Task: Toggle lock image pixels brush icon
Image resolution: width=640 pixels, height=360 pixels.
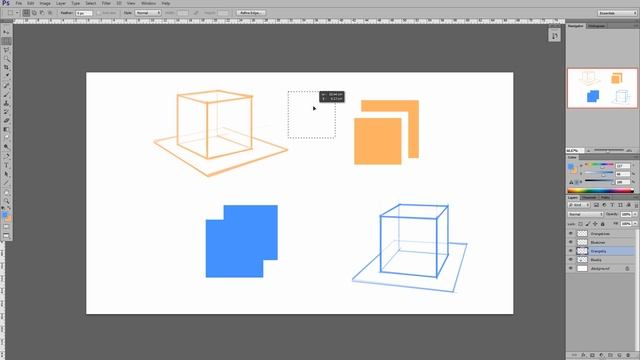Action: (588, 224)
